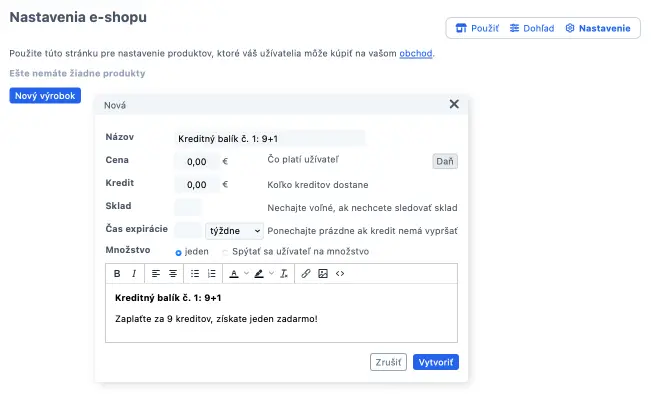The width and height of the screenshot is (651, 399).
Task: Click the Daň button
Action: tap(445, 162)
